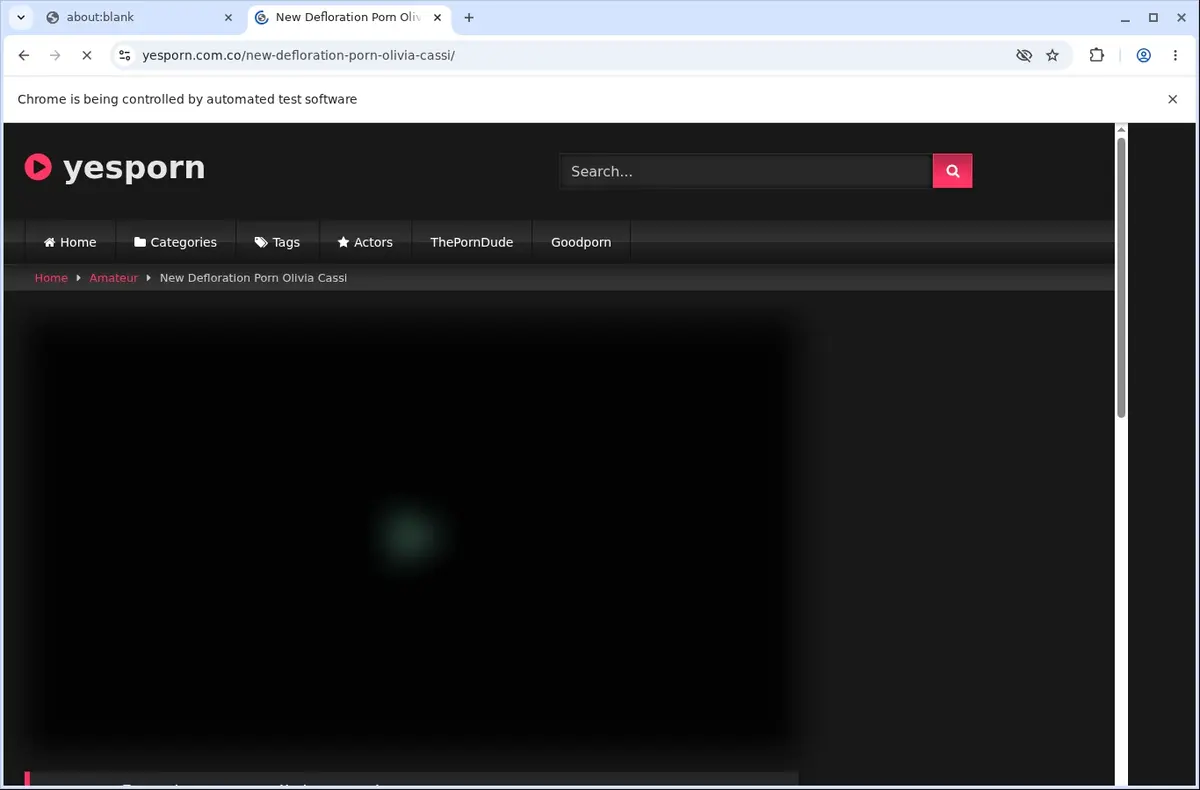
Task: Follow the Home breadcrumb link
Action: pyautogui.click(x=51, y=278)
